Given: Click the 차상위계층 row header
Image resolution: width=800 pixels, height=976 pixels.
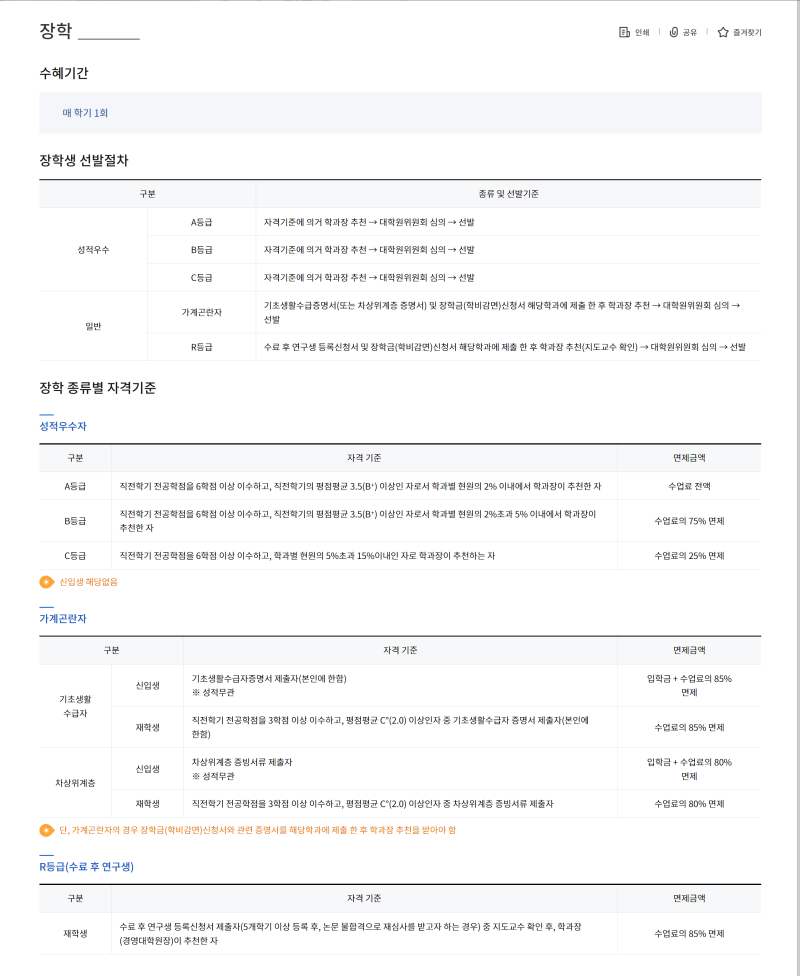Looking at the screenshot, I should point(75,783).
